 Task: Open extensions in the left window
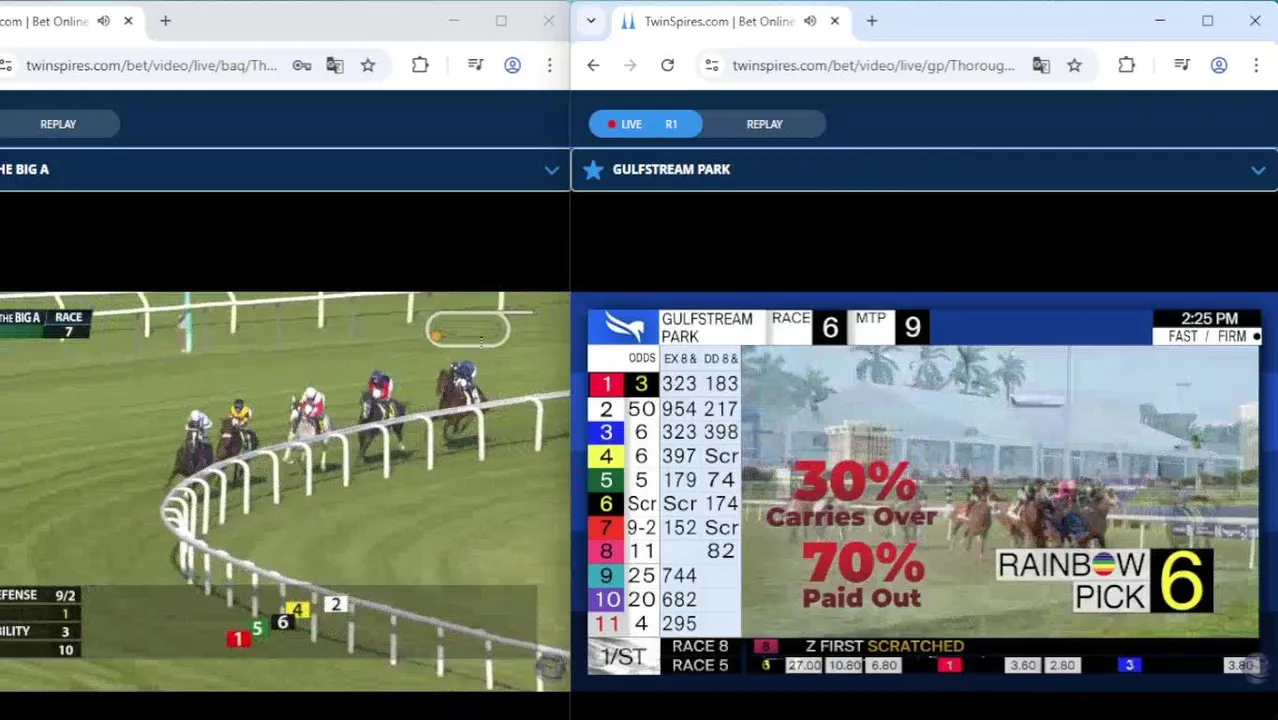pos(420,65)
